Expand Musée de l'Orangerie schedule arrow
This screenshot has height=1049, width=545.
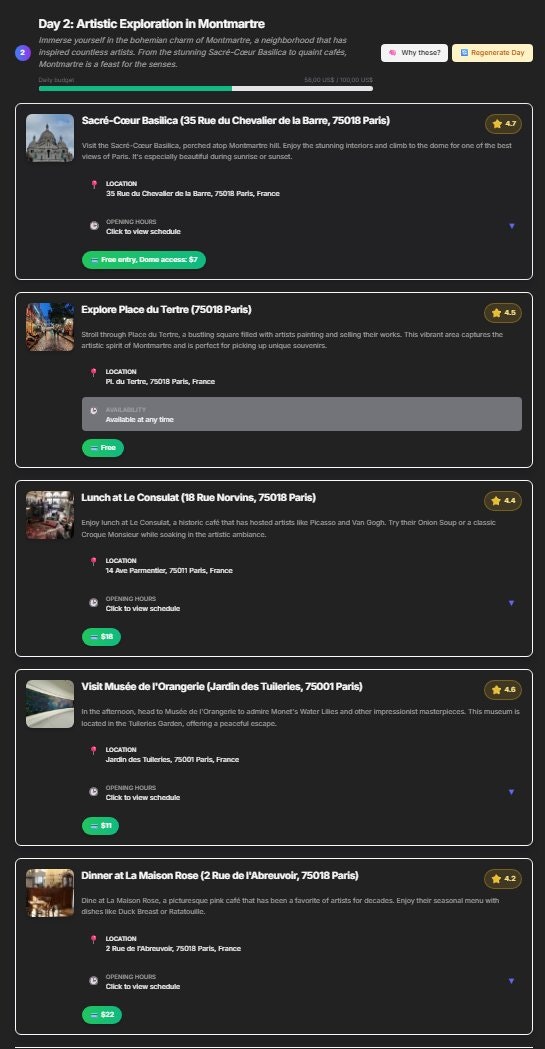tap(512, 791)
